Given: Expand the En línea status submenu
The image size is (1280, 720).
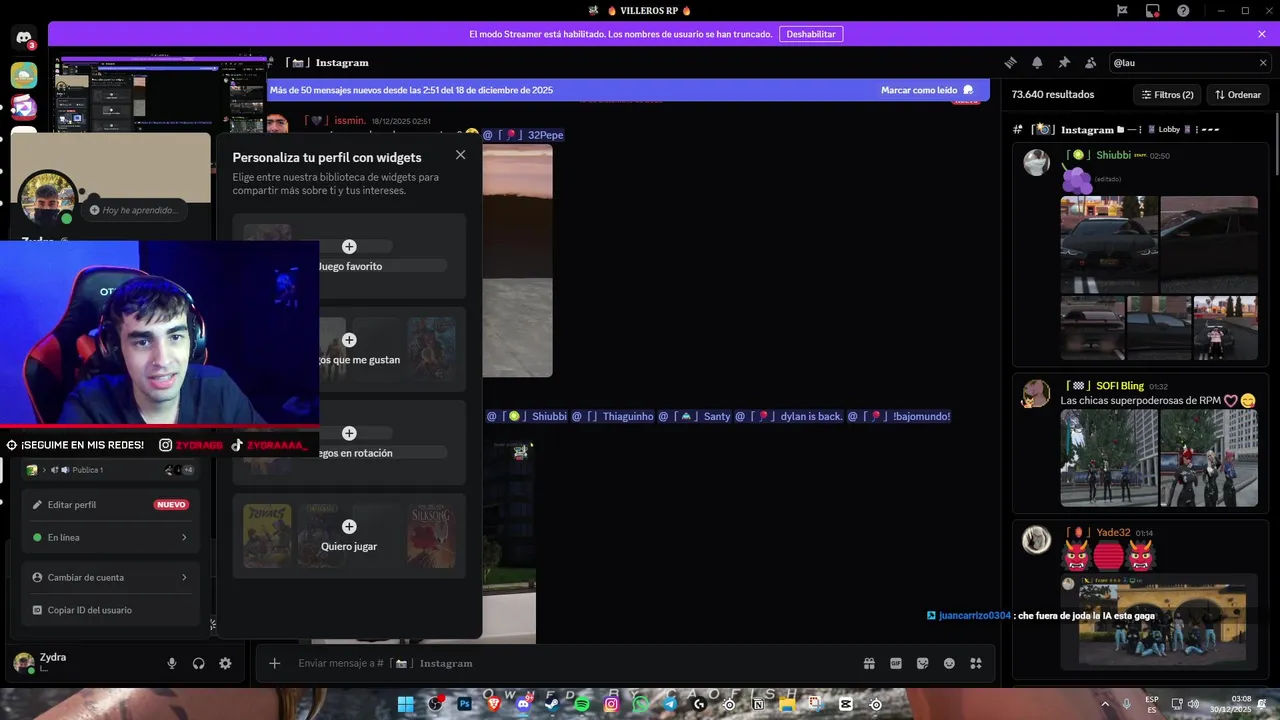Looking at the screenshot, I should point(110,537).
